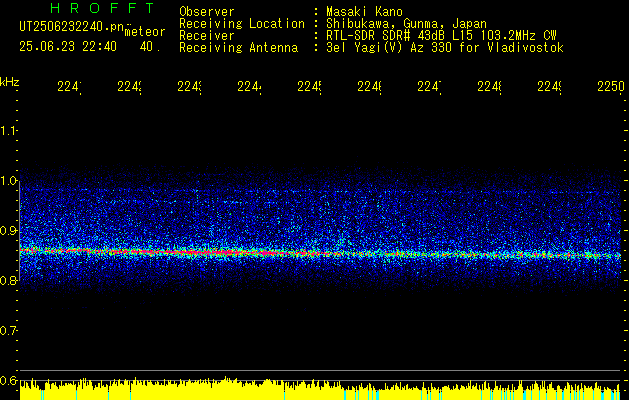Click the 2245 time axis label

tap(310, 86)
